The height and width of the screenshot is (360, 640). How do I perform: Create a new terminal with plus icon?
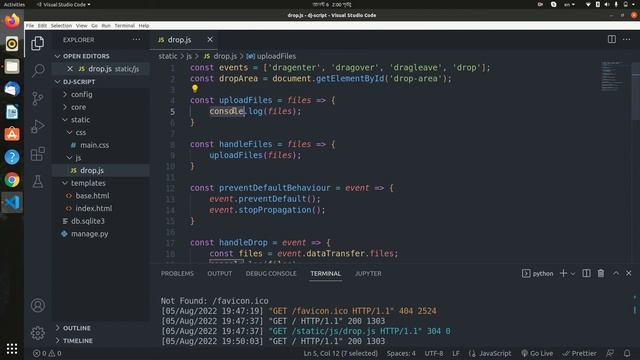pos(563,273)
